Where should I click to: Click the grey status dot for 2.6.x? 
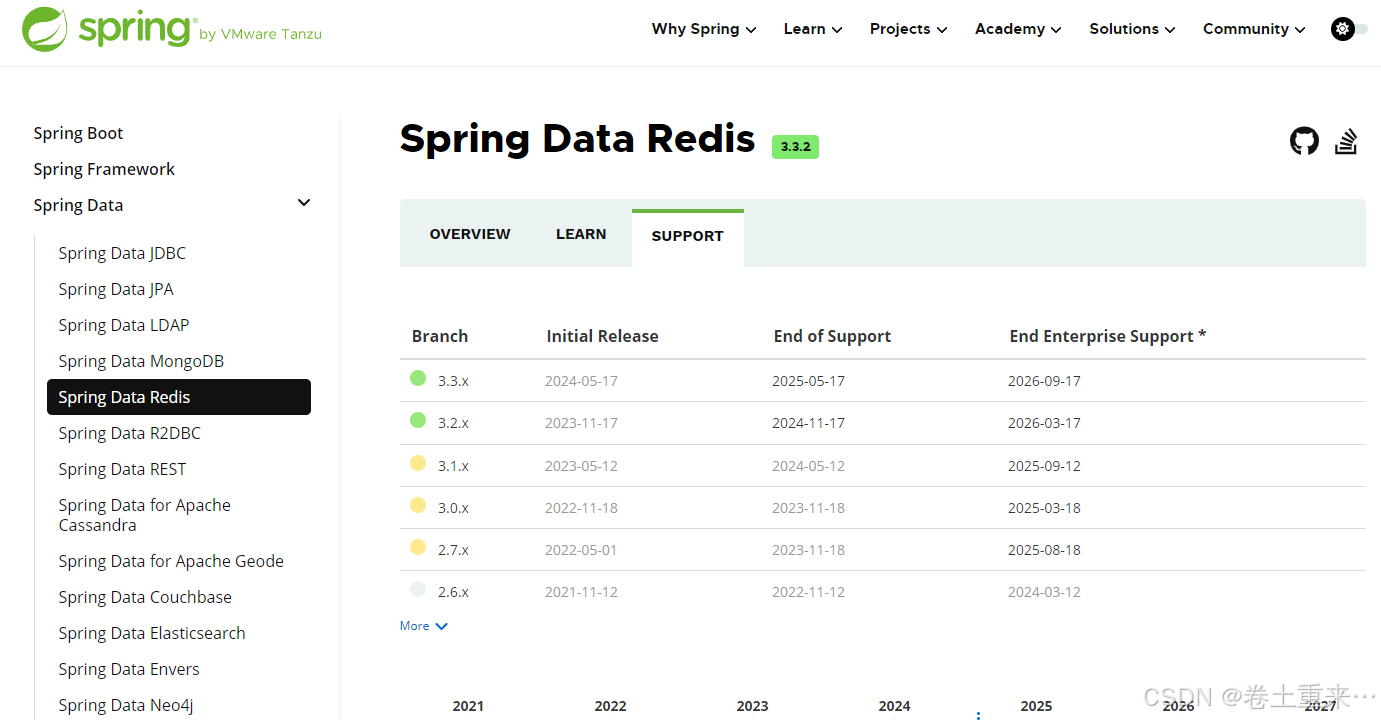418,589
